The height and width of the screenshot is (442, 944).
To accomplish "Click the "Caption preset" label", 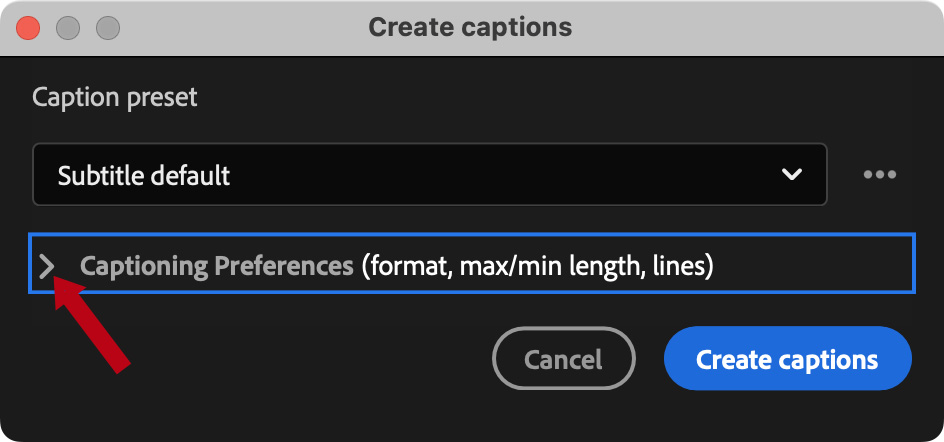I will (x=115, y=97).
